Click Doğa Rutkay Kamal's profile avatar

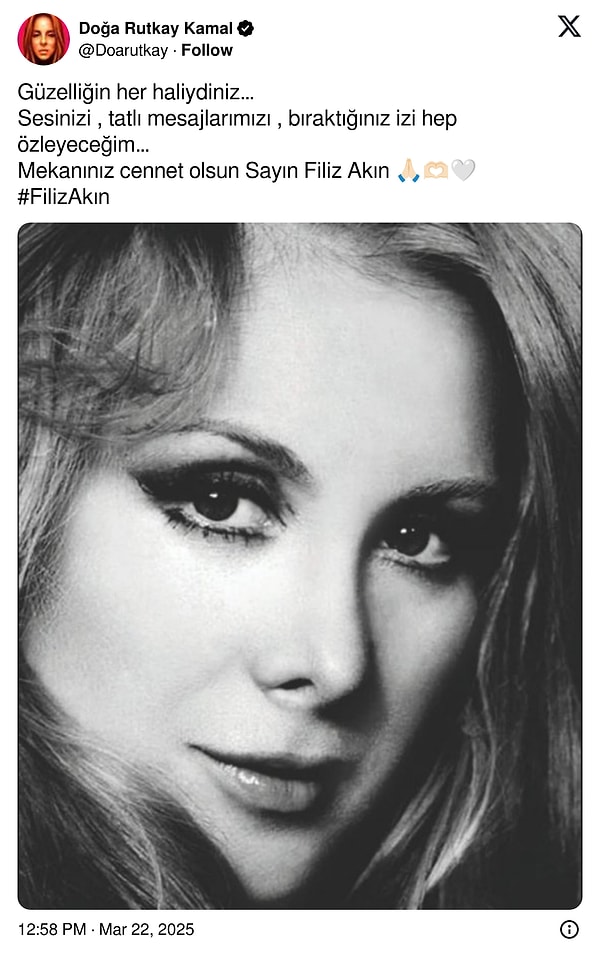pos(43,39)
